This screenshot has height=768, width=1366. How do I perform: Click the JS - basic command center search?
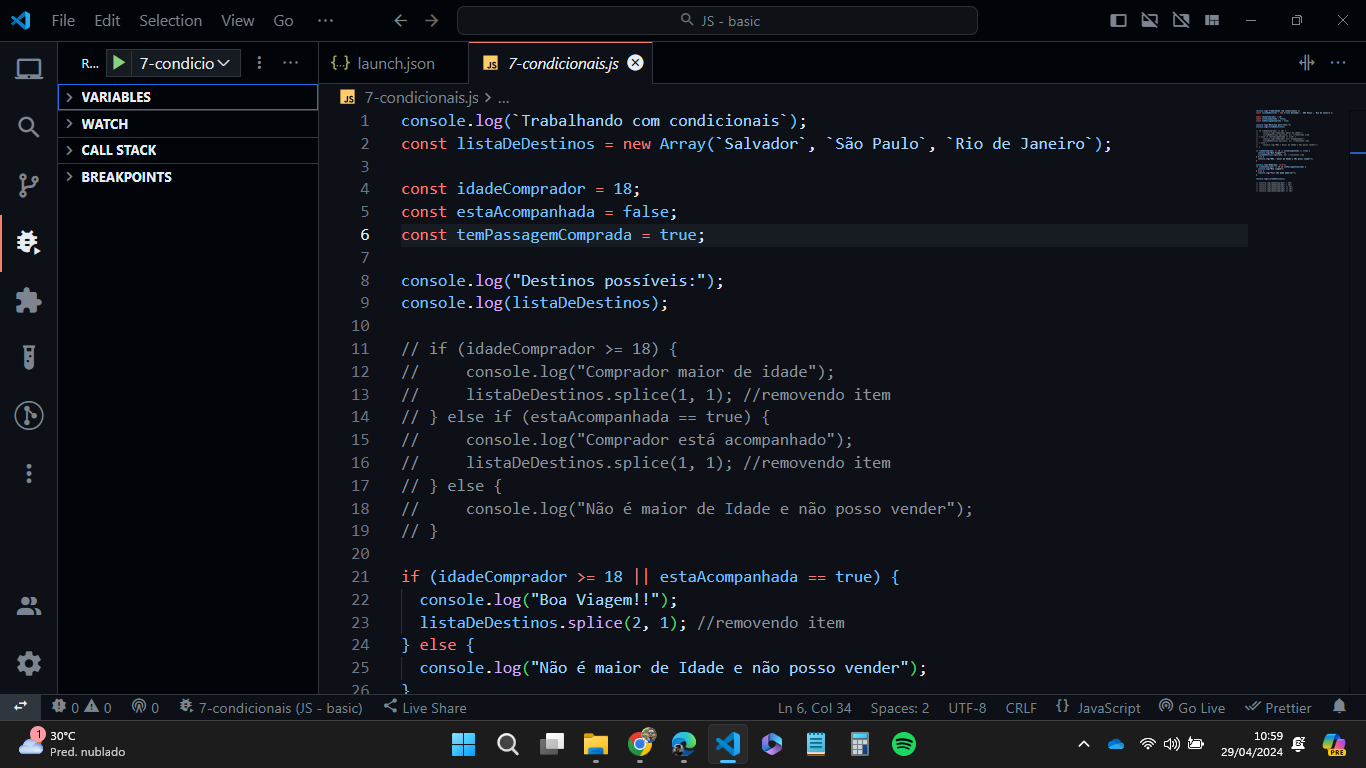click(717, 20)
